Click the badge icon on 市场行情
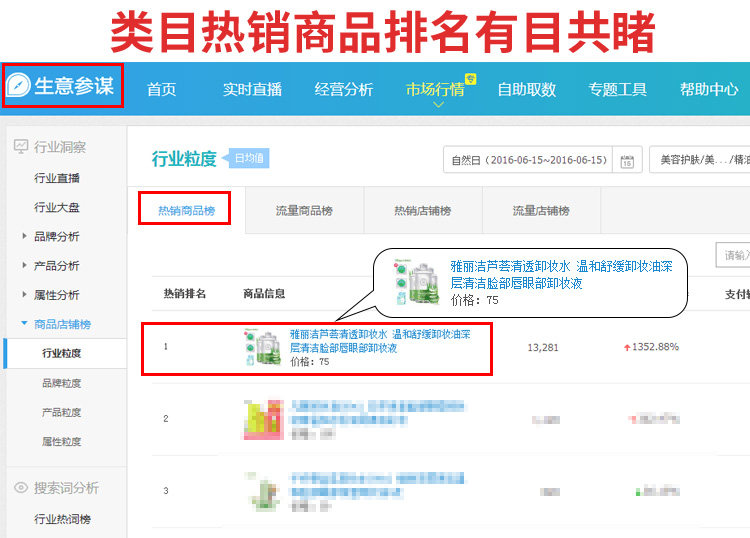Viewport: 750px width, 538px height. [471, 79]
